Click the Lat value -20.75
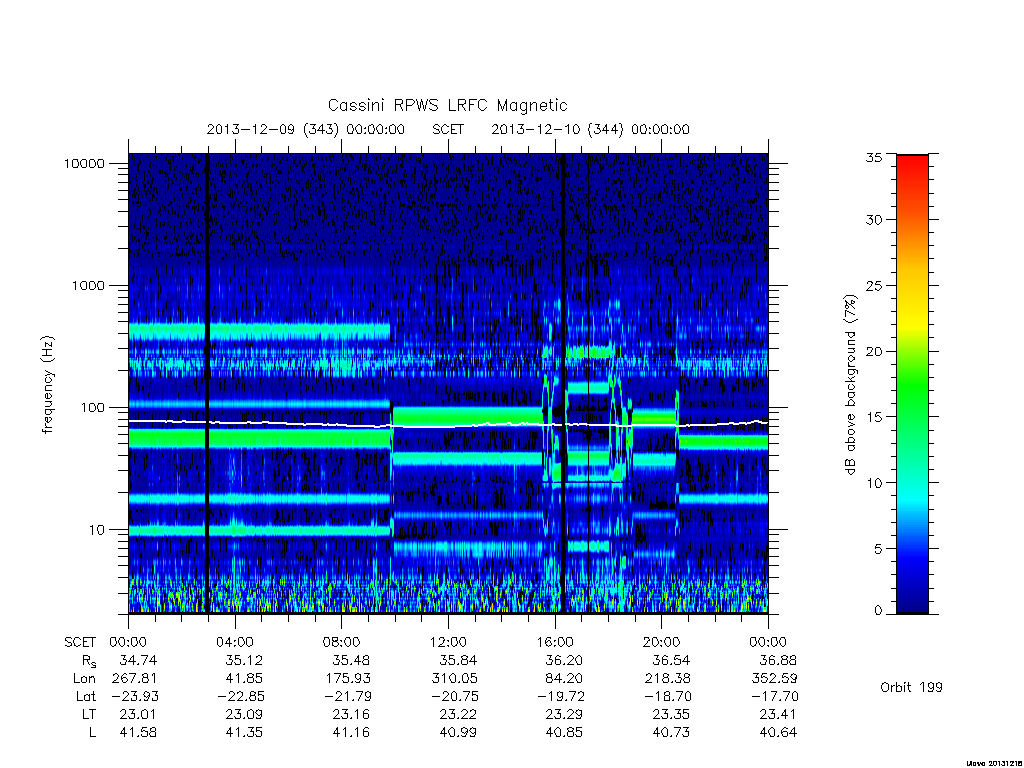This screenshot has height=768, width=1024. pos(451,696)
